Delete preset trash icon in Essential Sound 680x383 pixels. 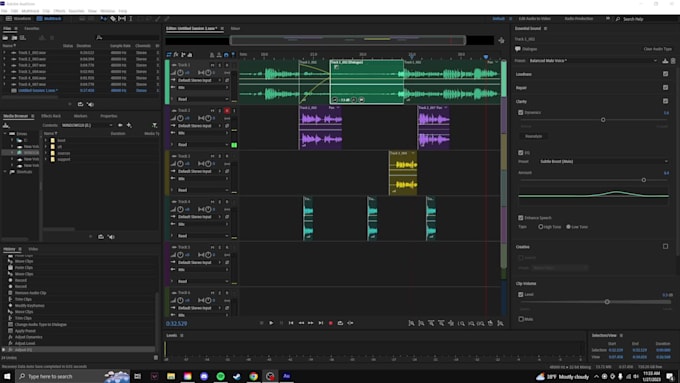pyautogui.click(x=673, y=61)
